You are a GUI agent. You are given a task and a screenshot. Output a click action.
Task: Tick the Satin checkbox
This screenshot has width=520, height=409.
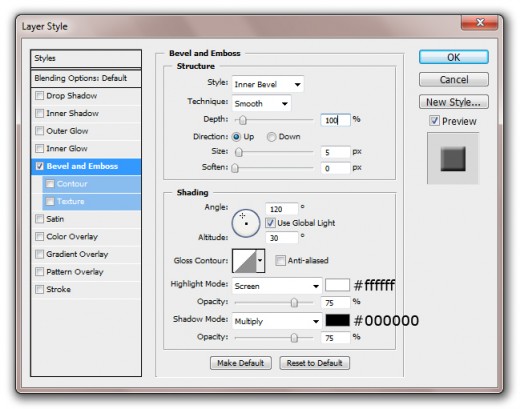[x=39, y=219]
